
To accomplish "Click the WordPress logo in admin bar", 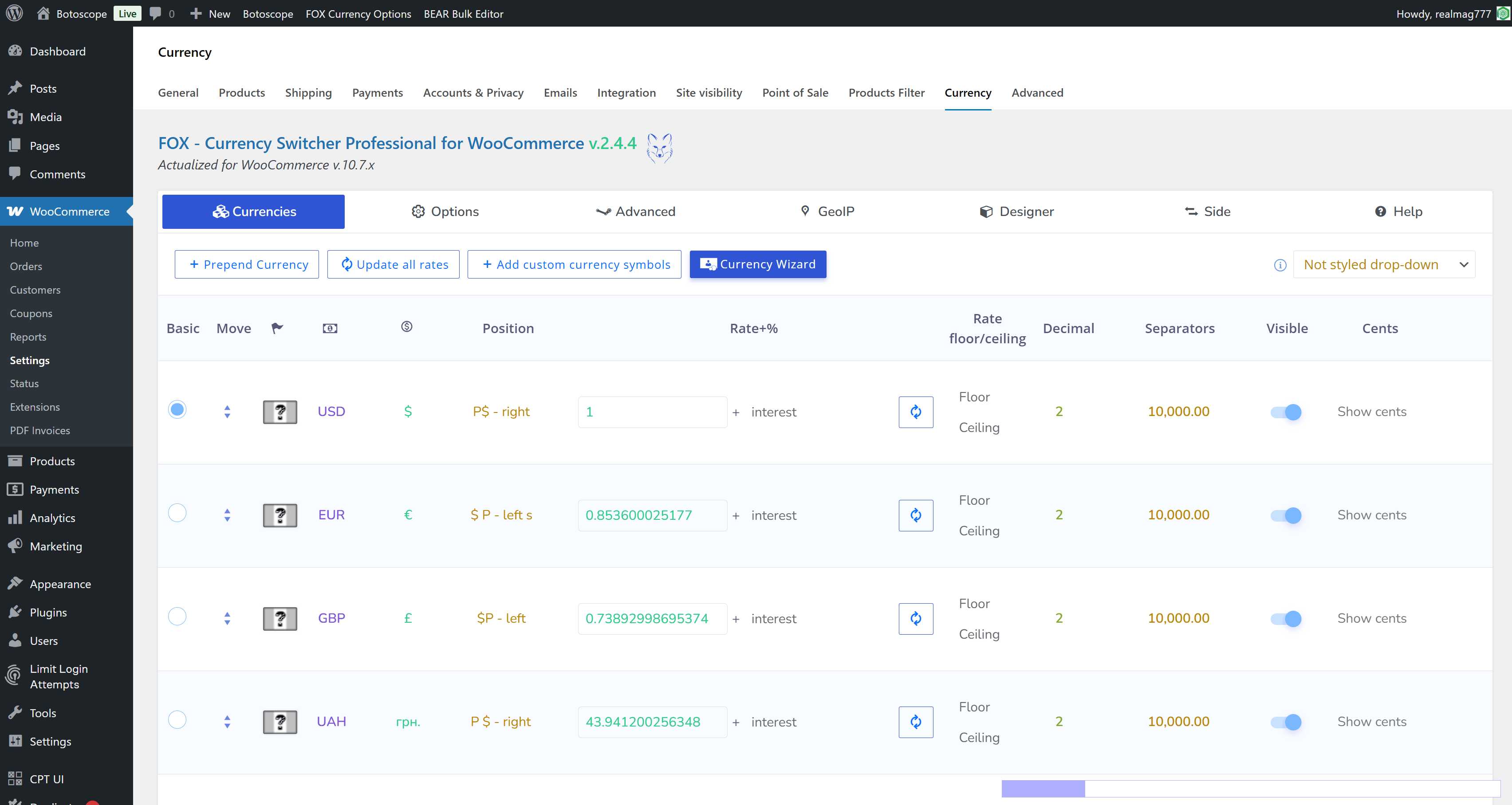I will pos(14,13).
